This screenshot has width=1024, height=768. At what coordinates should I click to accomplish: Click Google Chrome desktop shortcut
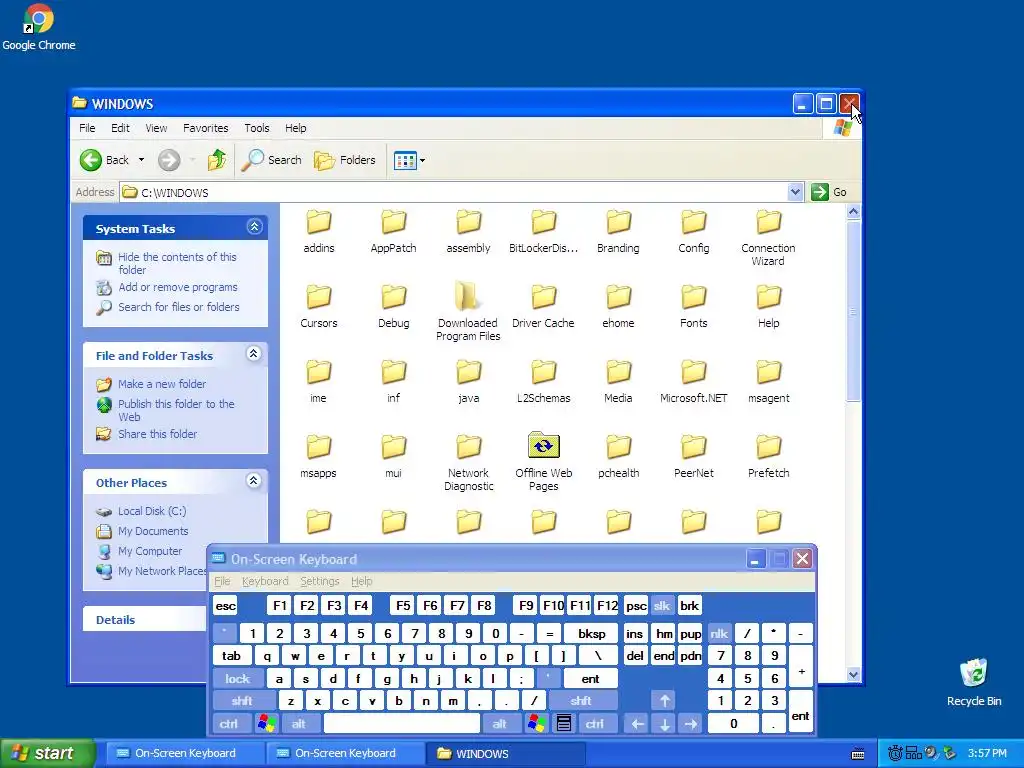pos(39,27)
